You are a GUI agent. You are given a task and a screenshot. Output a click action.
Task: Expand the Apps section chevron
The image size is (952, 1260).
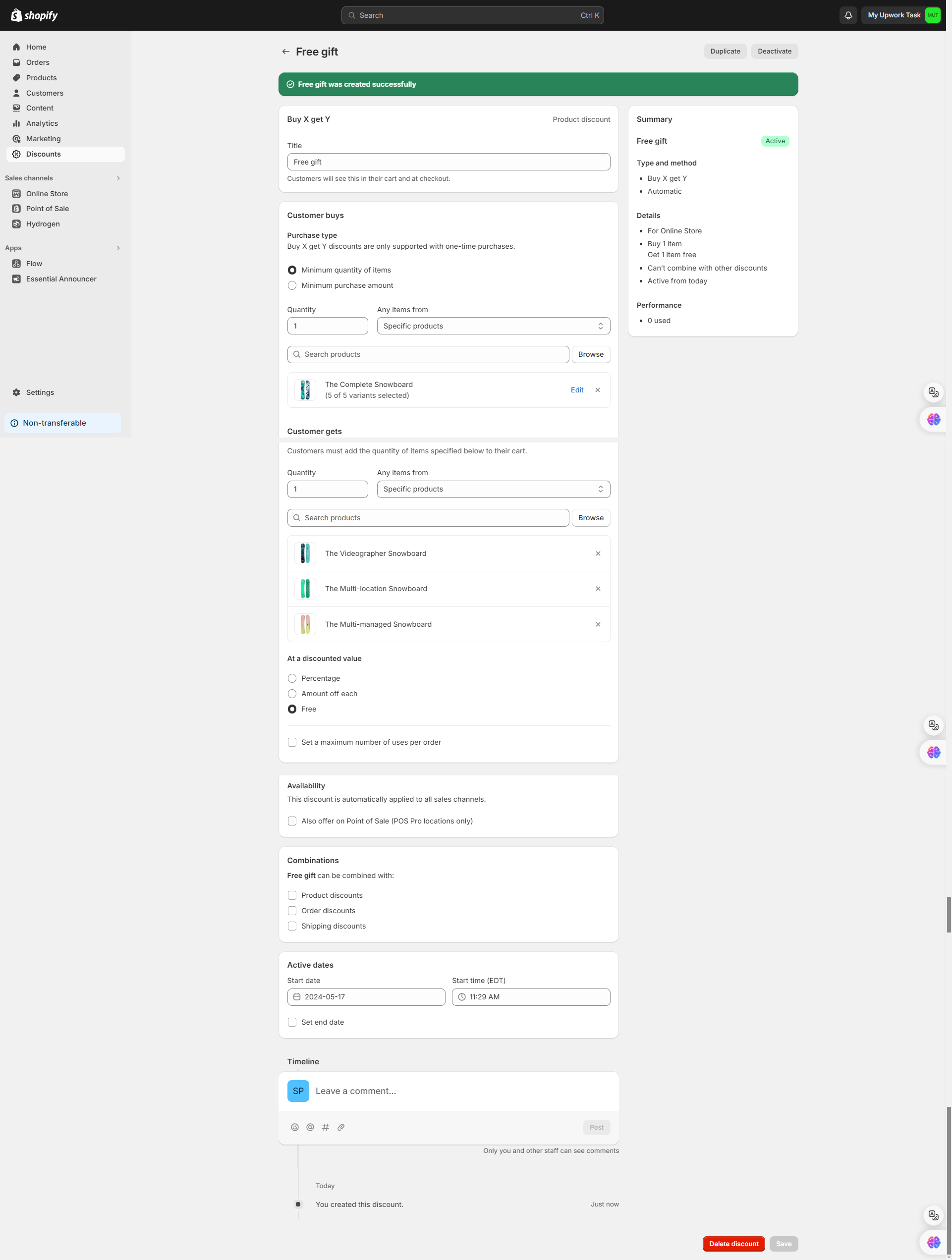[x=118, y=248]
